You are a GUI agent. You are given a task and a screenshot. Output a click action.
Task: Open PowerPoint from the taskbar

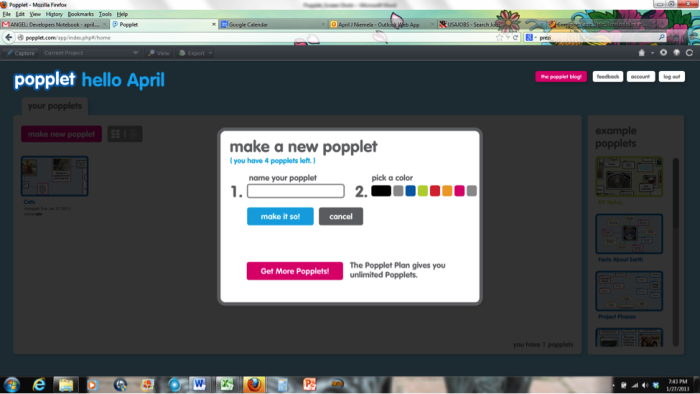309,384
